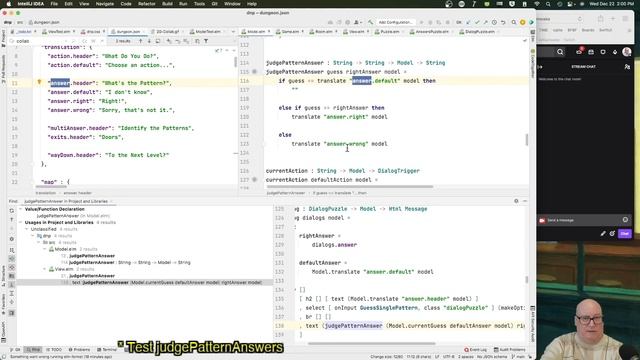Toggle words option in find bar

click(x=93, y=41)
